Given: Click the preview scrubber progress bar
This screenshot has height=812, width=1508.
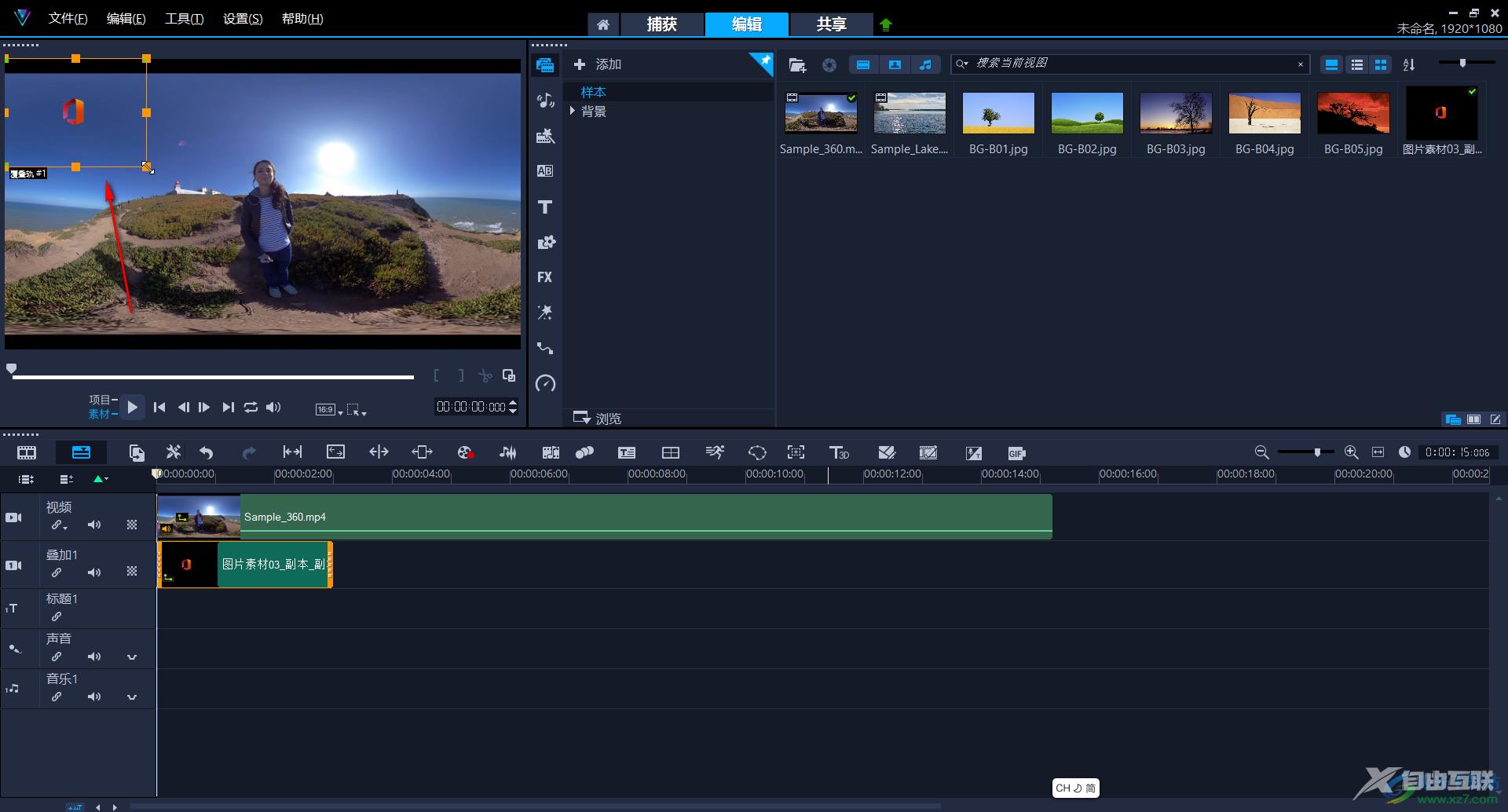Looking at the screenshot, I should point(212,377).
